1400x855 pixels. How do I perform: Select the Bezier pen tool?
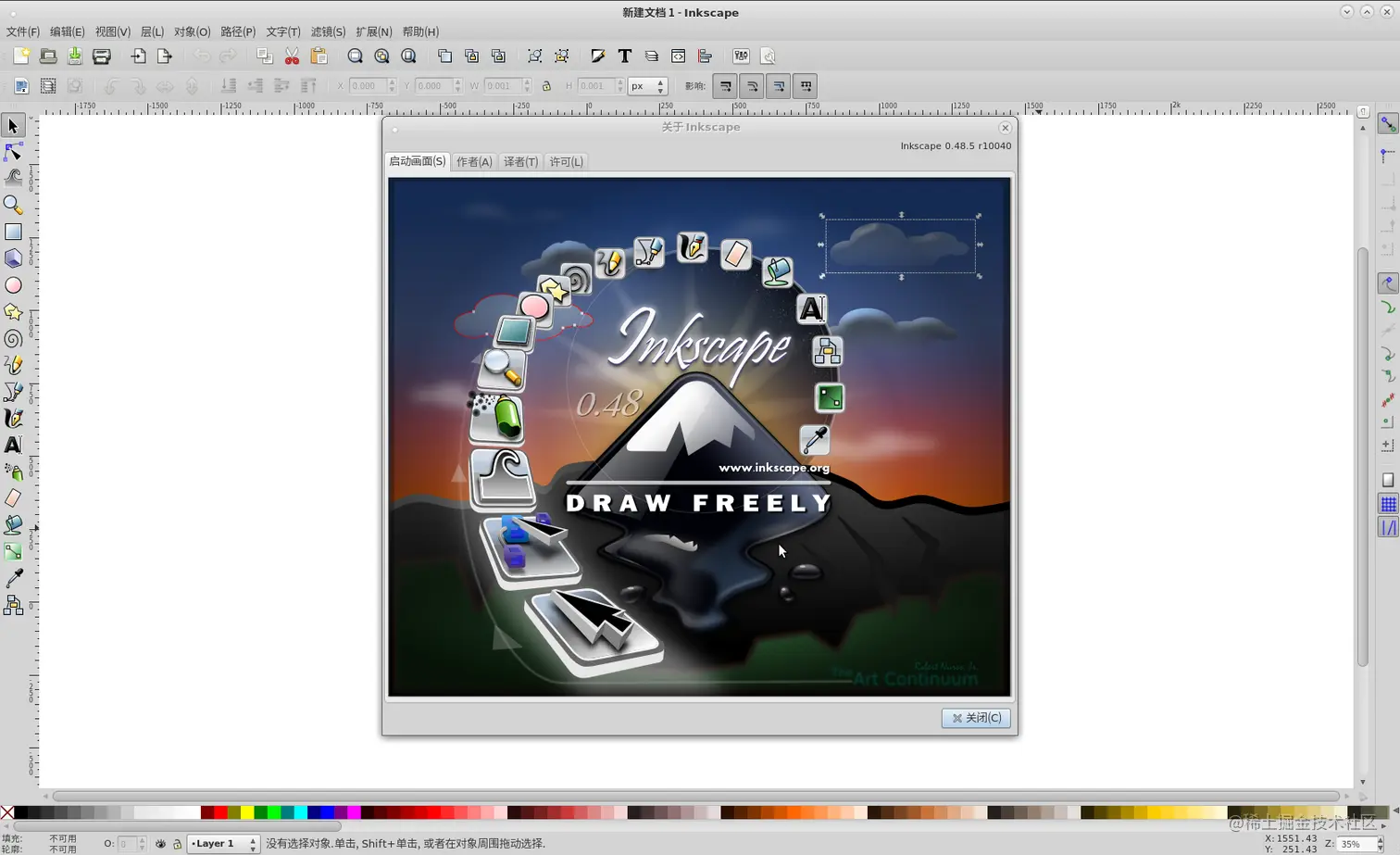coord(13,392)
